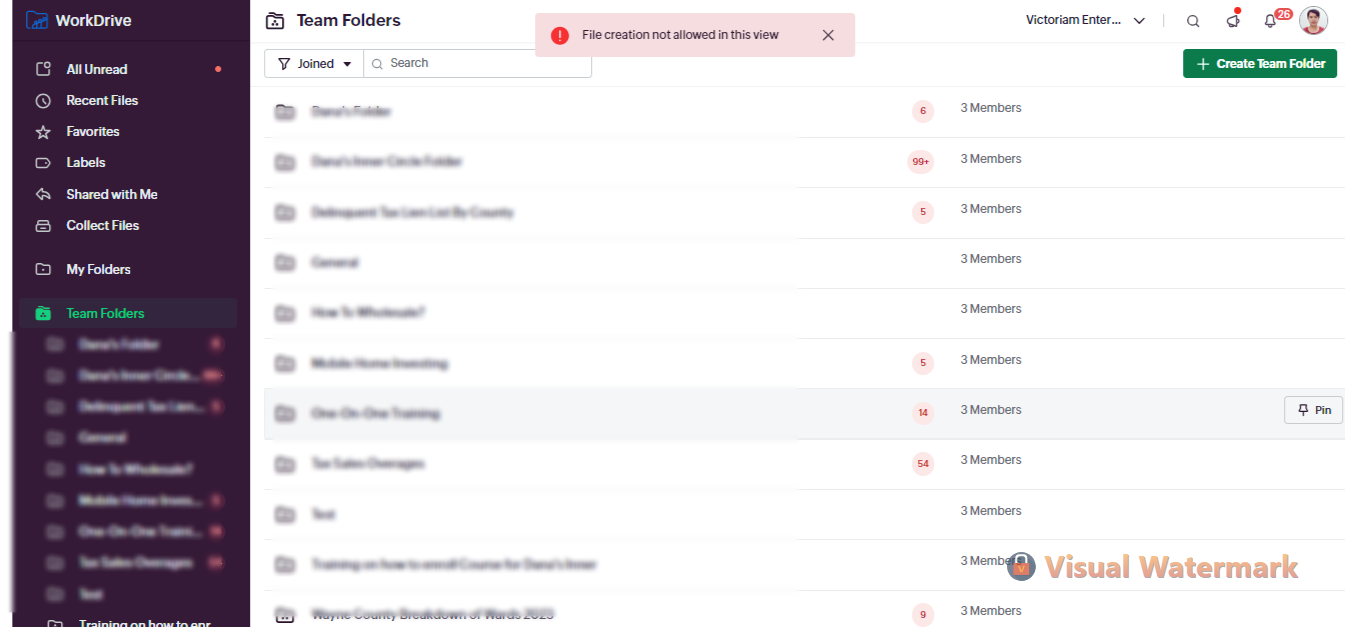
Task: Select Labels in the sidebar
Action: (x=85, y=162)
